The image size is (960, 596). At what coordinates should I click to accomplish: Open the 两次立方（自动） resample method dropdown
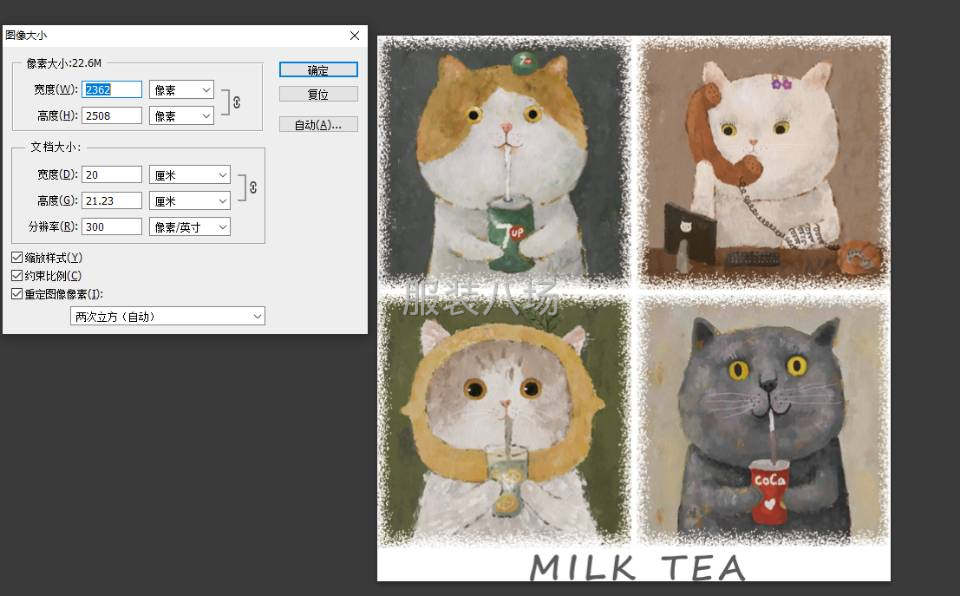(168, 316)
